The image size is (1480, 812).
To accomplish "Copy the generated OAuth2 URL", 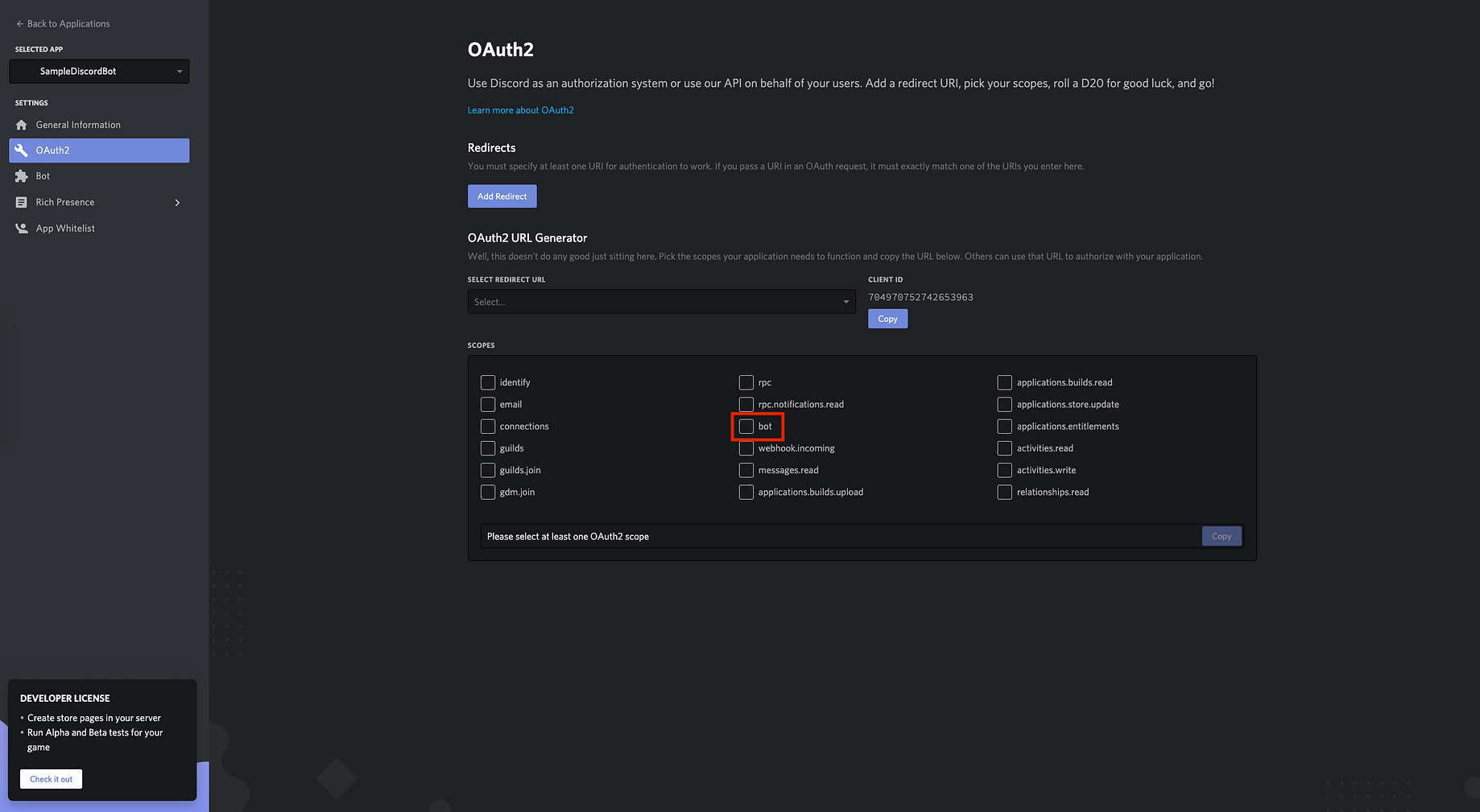I will [1222, 536].
